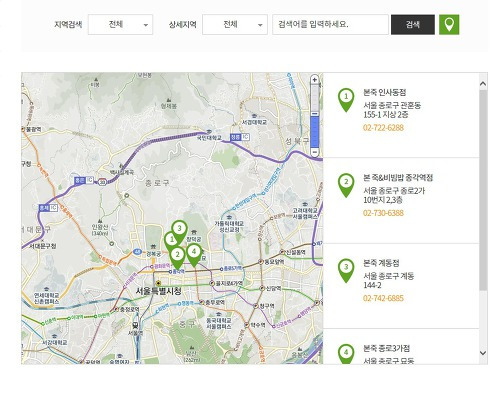Screen dimensions: 500x393
Task: Click the store list scrollbar up arrow
Action: [483, 84]
